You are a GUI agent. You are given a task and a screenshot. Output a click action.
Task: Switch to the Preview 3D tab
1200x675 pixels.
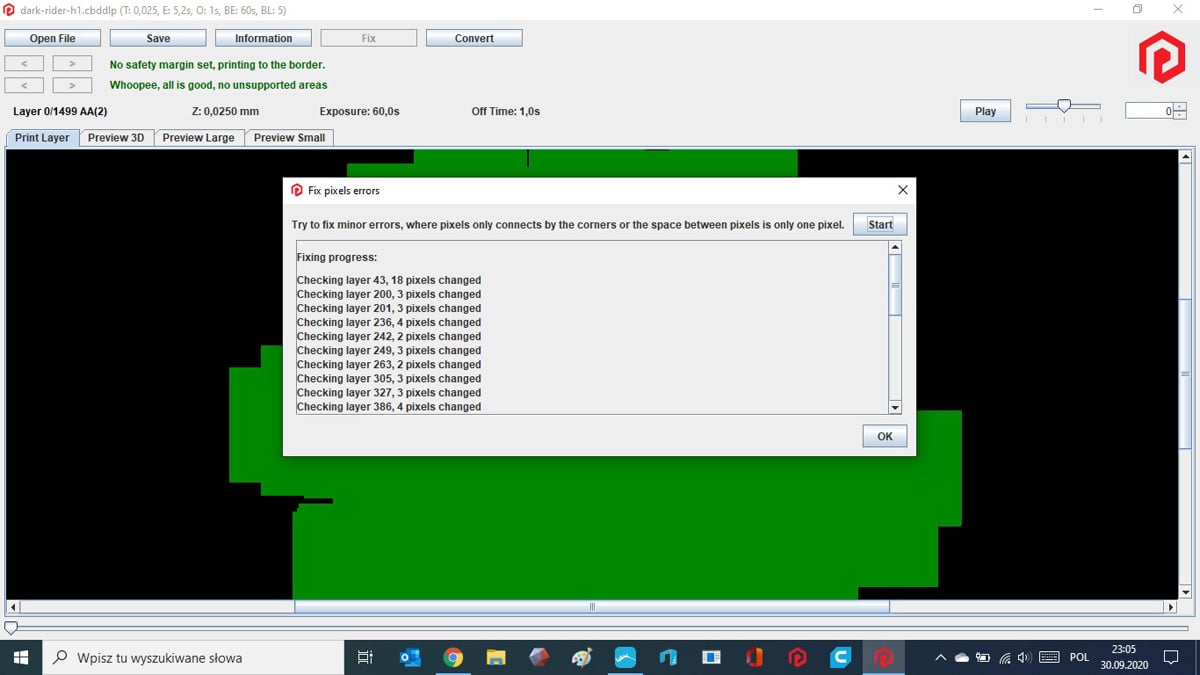116,138
